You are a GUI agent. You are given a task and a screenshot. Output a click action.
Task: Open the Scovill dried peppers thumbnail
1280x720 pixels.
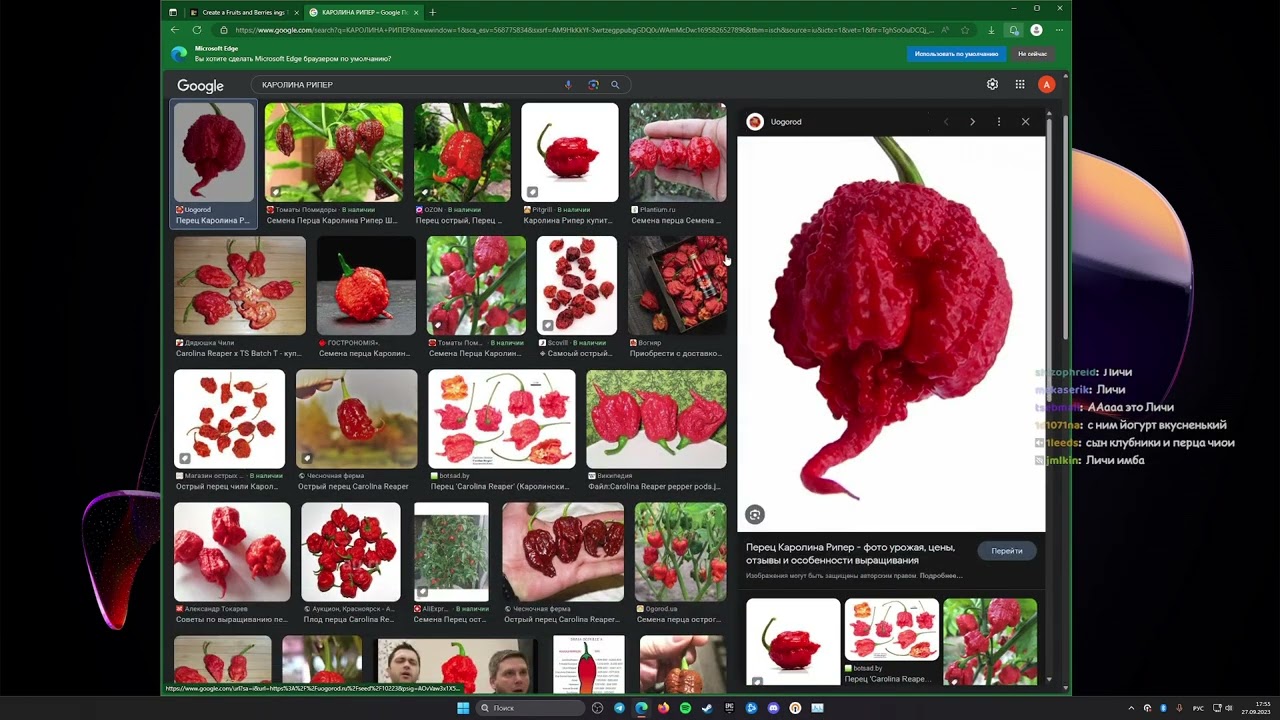pos(577,285)
